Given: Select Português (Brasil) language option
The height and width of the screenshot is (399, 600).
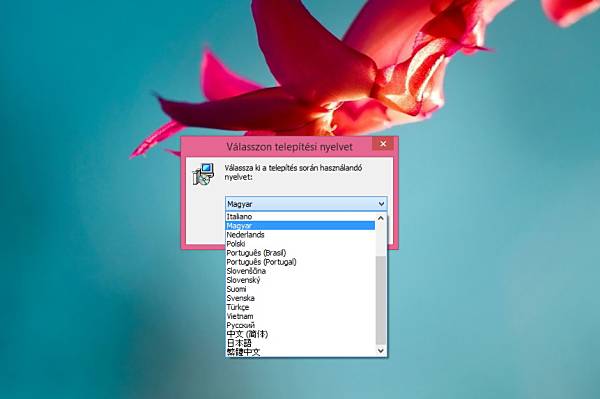Looking at the screenshot, I should [300, 253].
